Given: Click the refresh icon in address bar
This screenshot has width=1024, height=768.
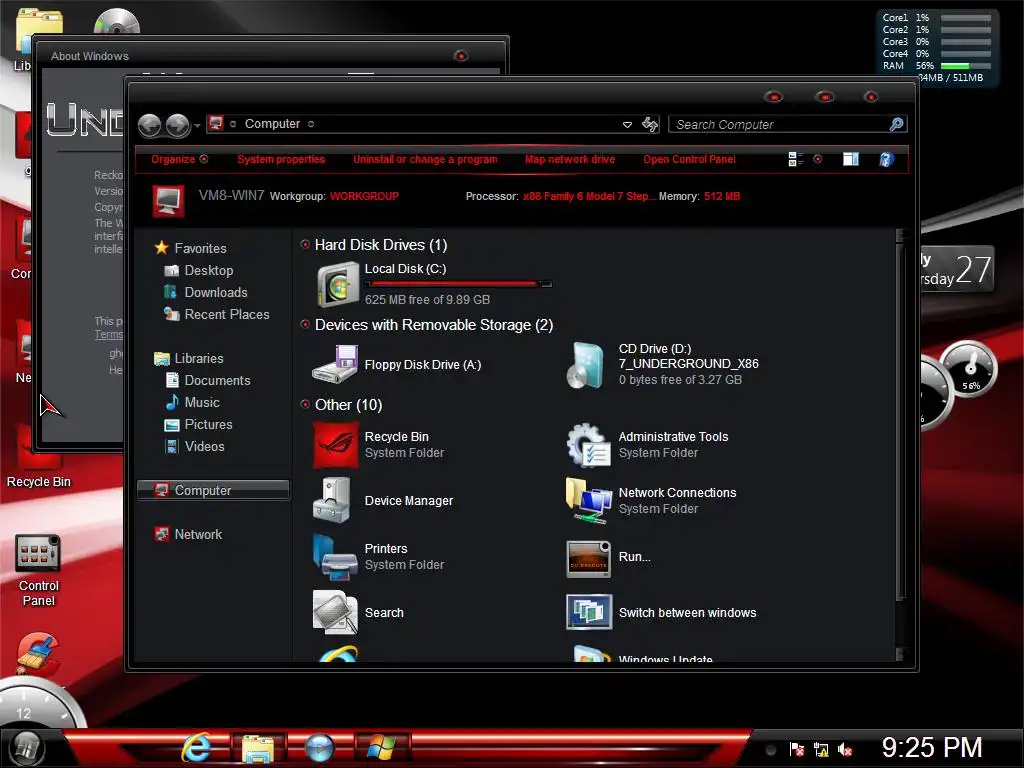Looking at the screenshot, I should pyautogui.click(x=650, y=124).
